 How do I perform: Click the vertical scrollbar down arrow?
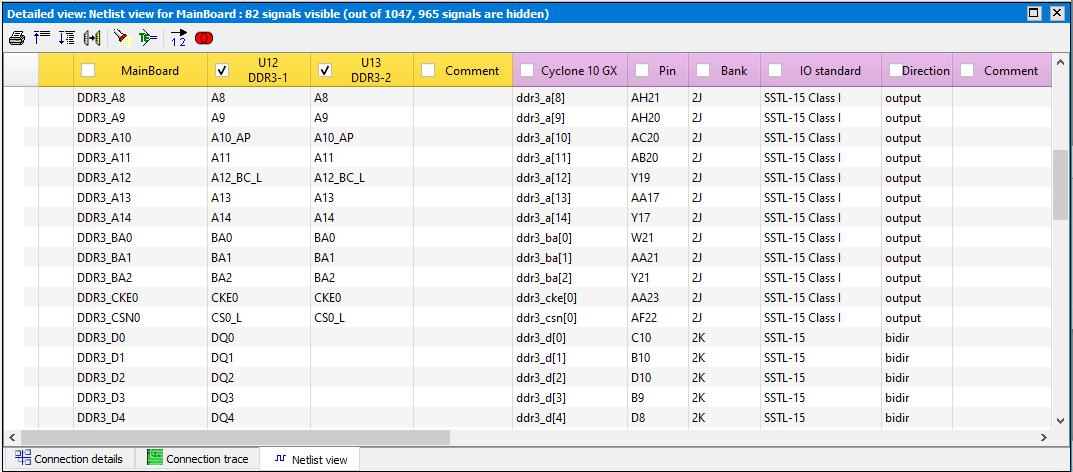(x=1061, y=420)
